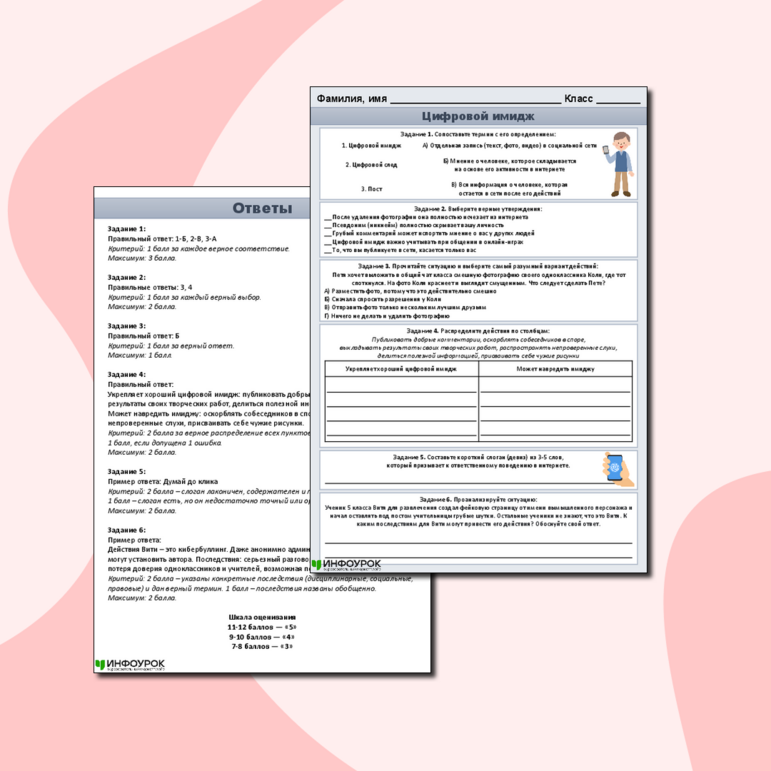The image size is (771, 771).
Task: Click "Задание 3:" on the Ответы page
Action: (x=127, y=326)
